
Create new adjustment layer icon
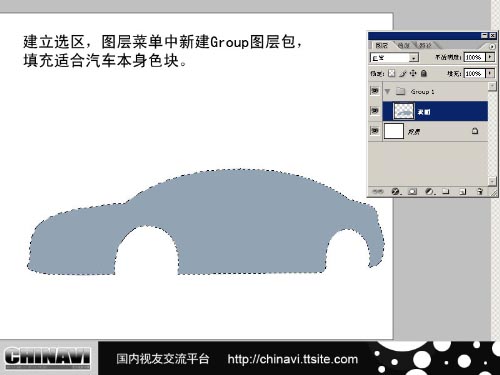(x=430, y=191)
